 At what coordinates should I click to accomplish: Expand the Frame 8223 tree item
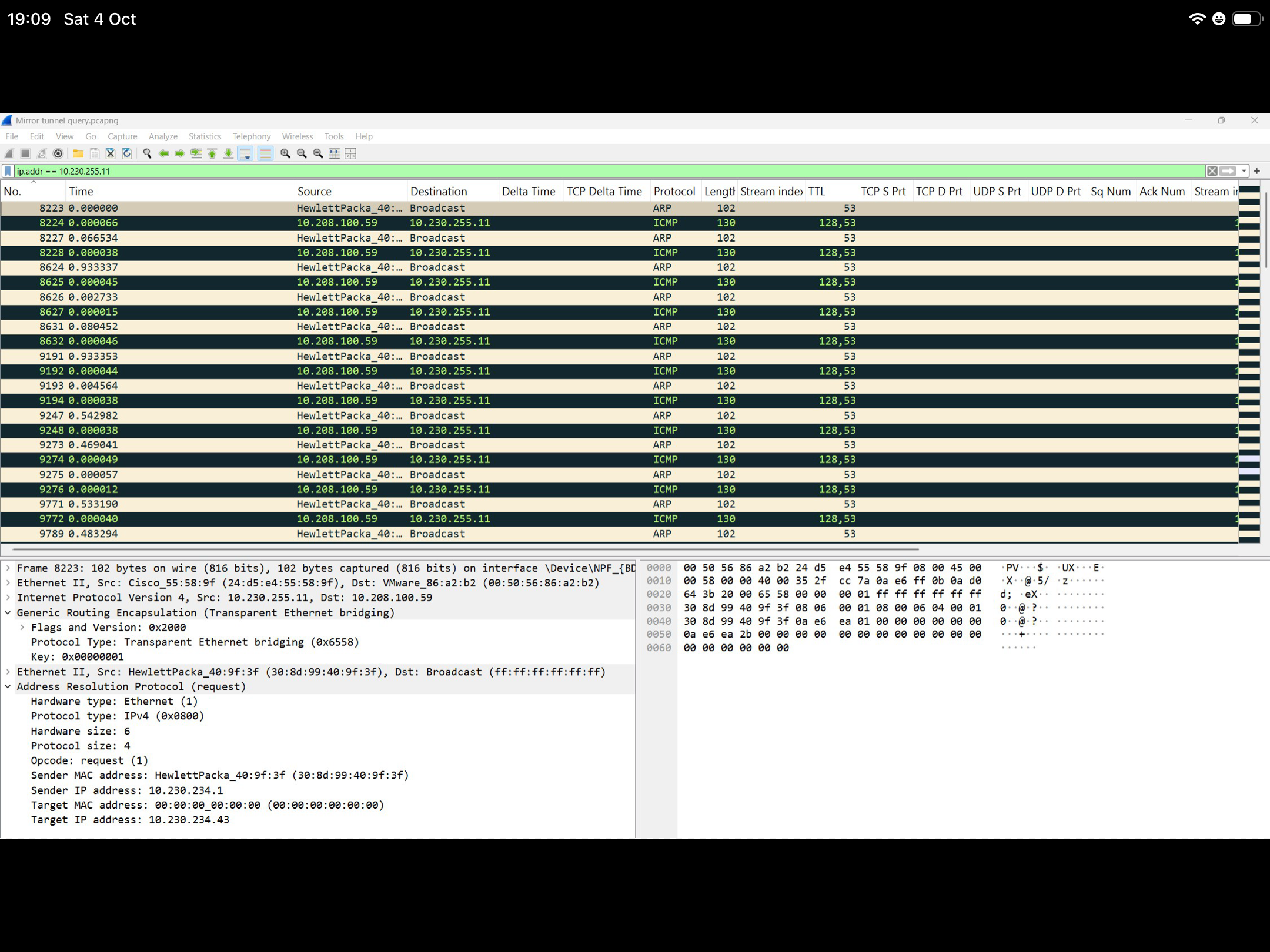click(8, 568)
